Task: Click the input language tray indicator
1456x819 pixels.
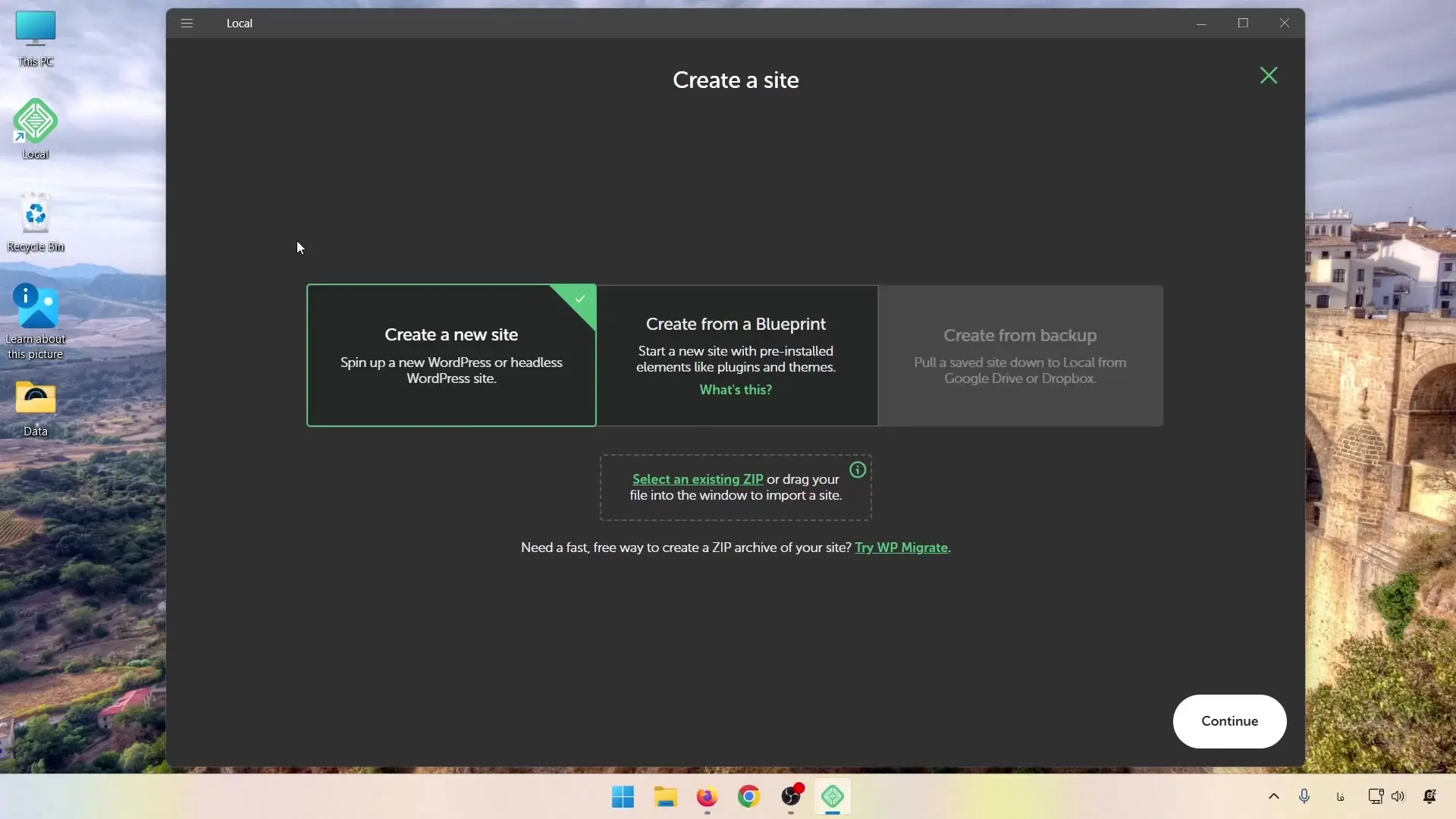Action: pos(1341,796)
